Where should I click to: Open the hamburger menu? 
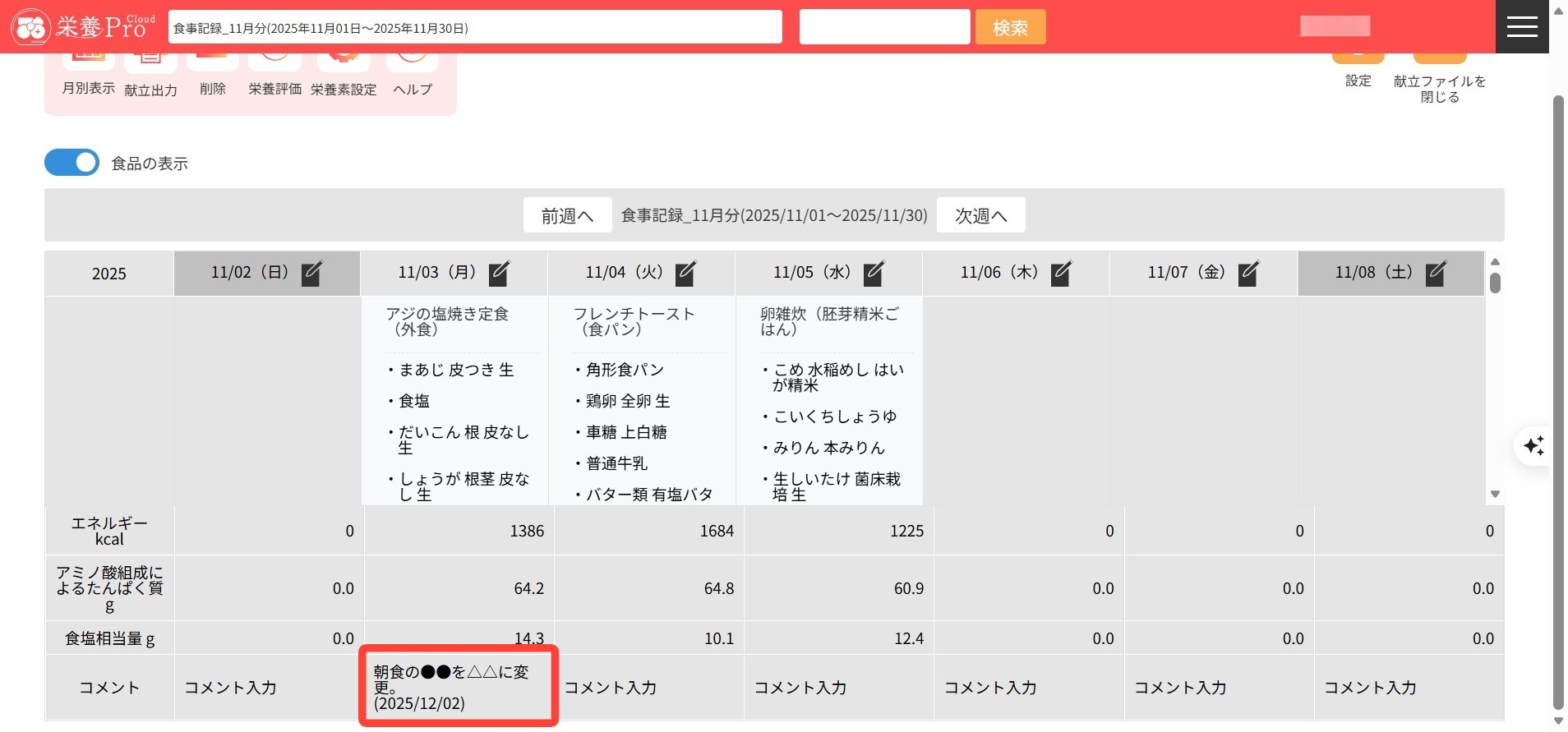click(1522, 26)
